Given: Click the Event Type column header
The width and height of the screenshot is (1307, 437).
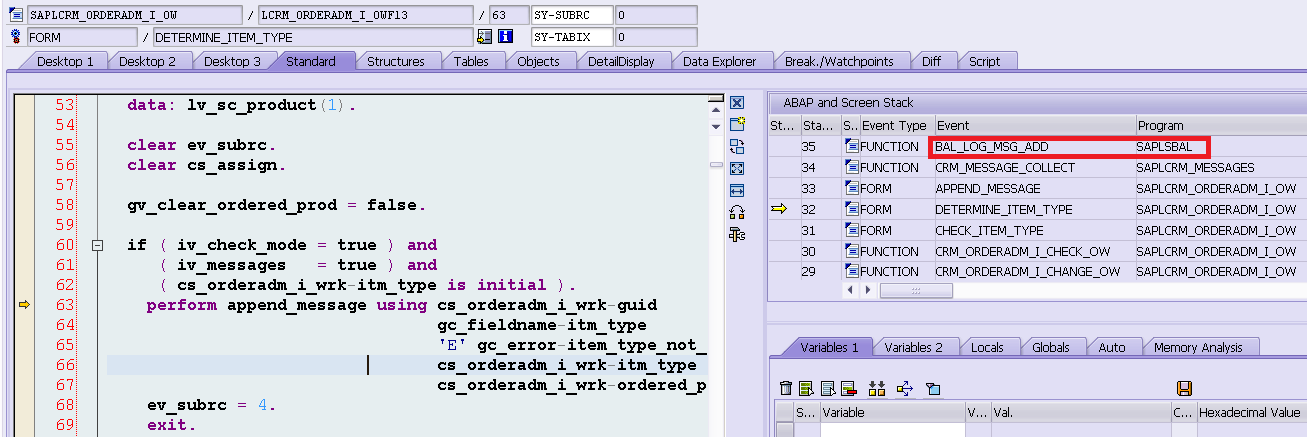Looking at the screenshot, I should [896, 126].
